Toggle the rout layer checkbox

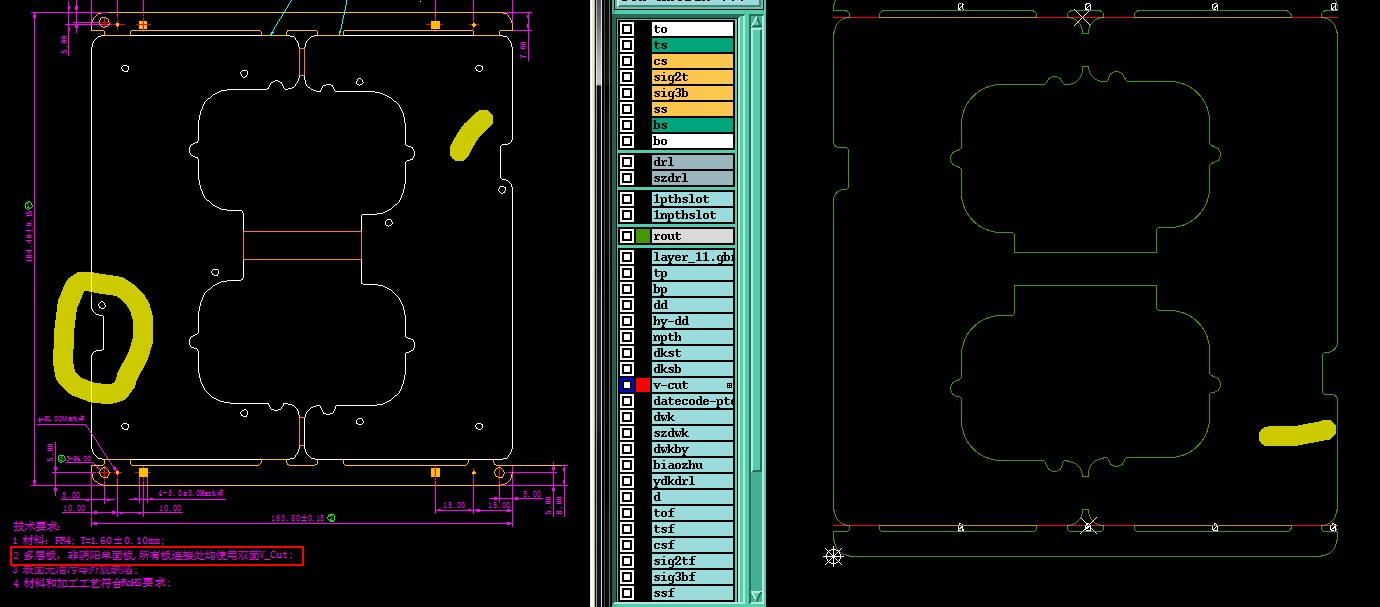(627, 236)
